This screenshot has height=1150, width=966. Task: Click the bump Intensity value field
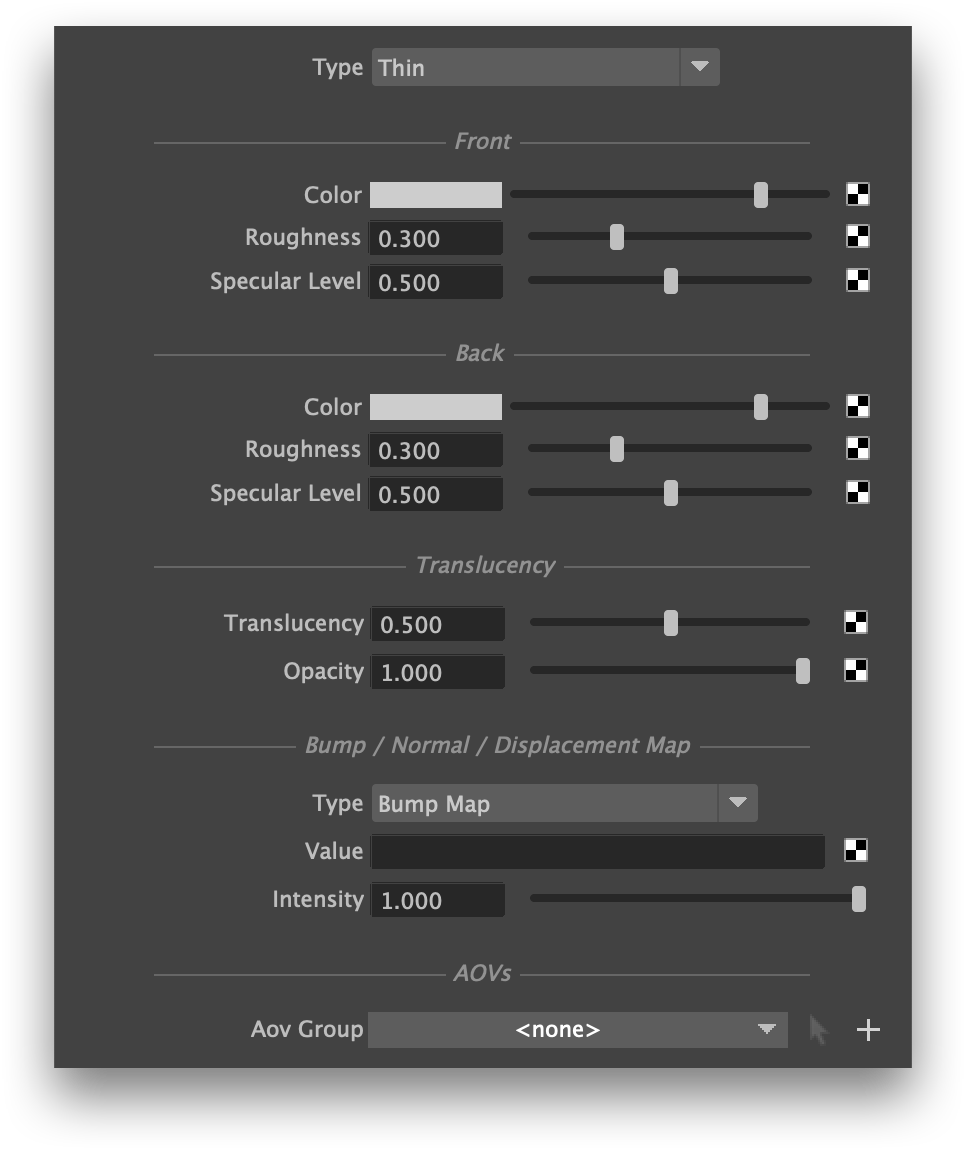click(437, 900)
